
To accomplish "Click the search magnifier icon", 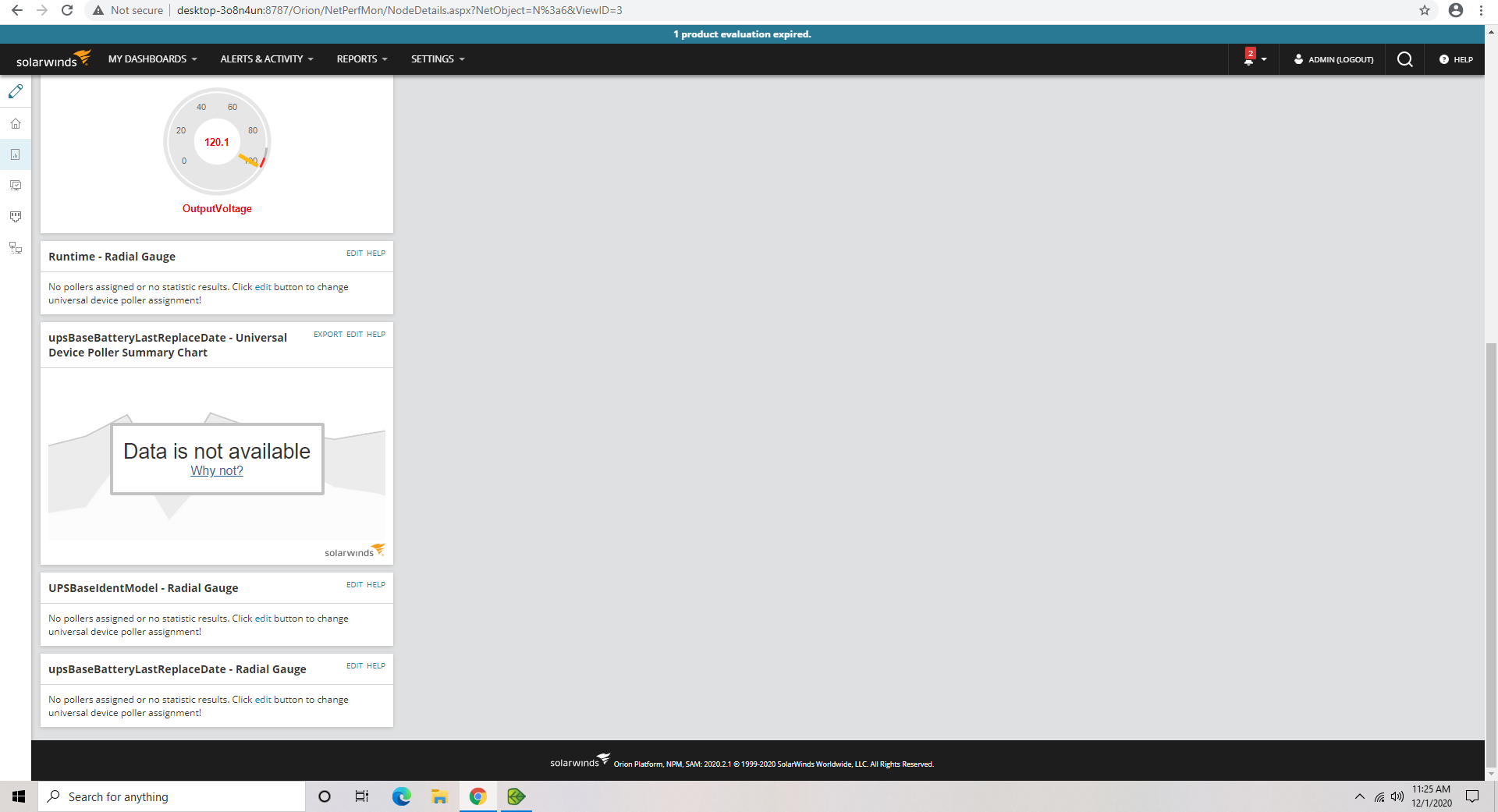I will pyautogui.click(x=1405, y=59).
